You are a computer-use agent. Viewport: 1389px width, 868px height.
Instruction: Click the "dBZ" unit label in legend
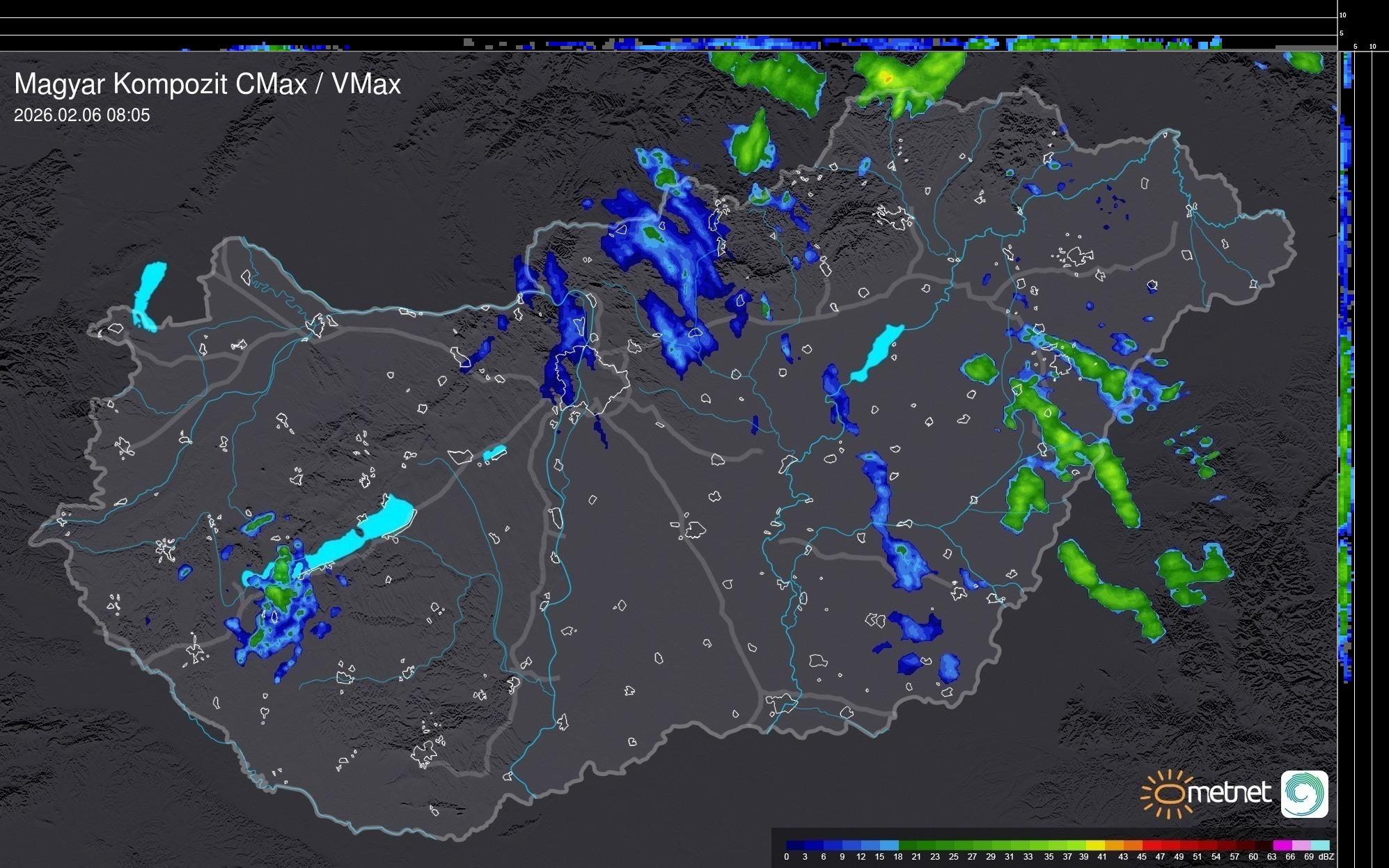1327,857
